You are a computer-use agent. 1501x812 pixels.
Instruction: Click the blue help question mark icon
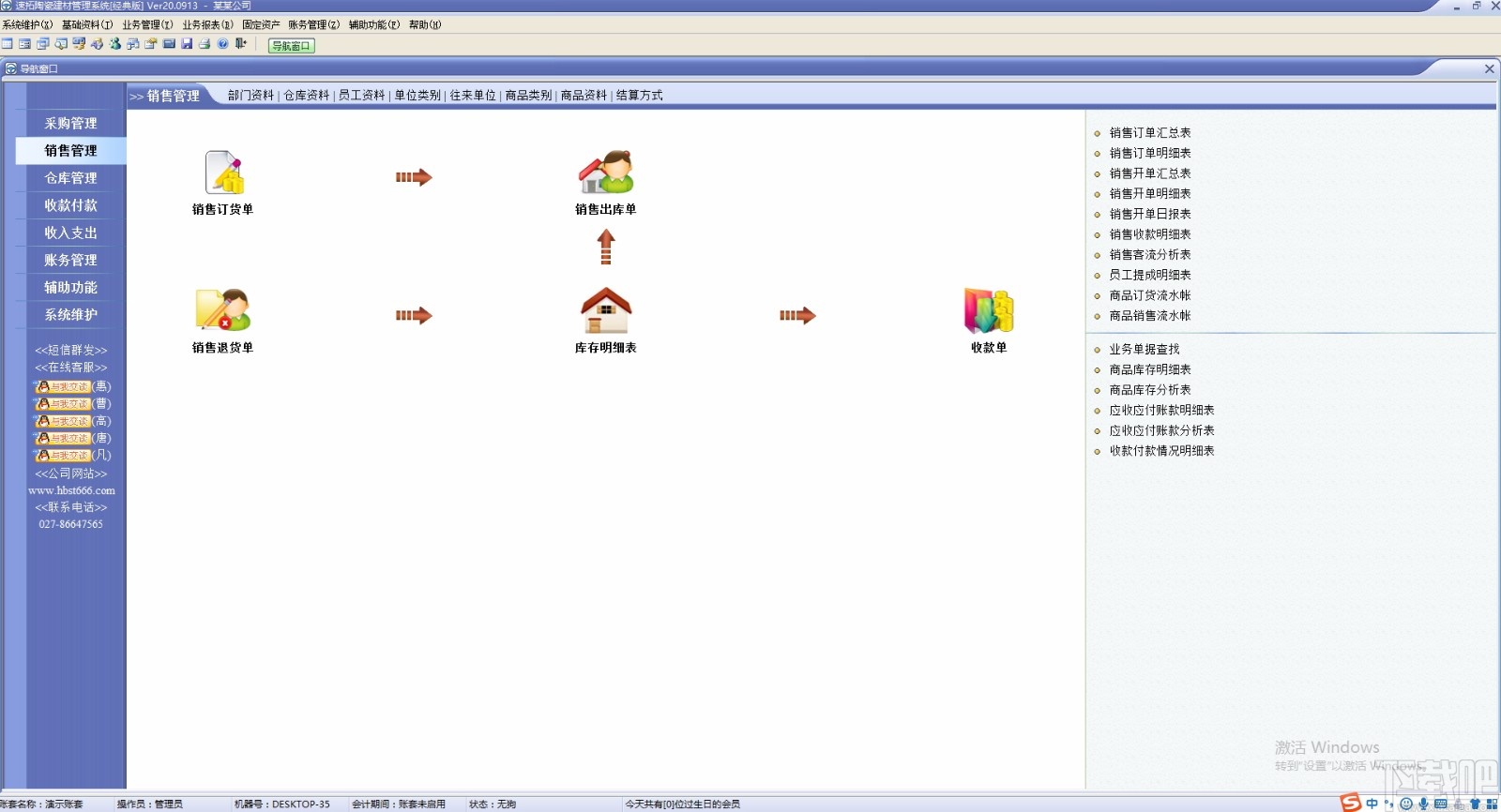pyautogui.click(x=222, y=44)
